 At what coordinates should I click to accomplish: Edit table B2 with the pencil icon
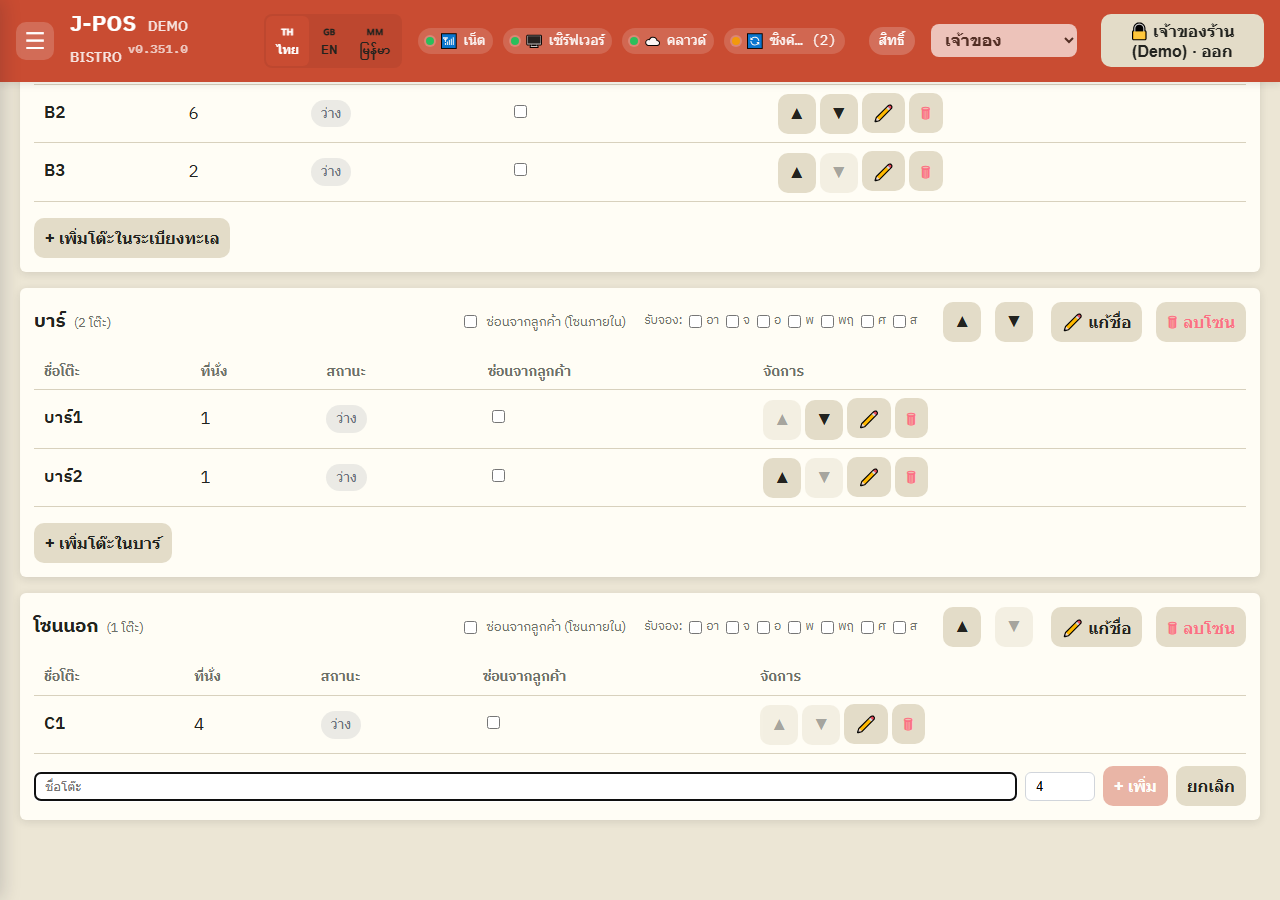tap(883, 113)
